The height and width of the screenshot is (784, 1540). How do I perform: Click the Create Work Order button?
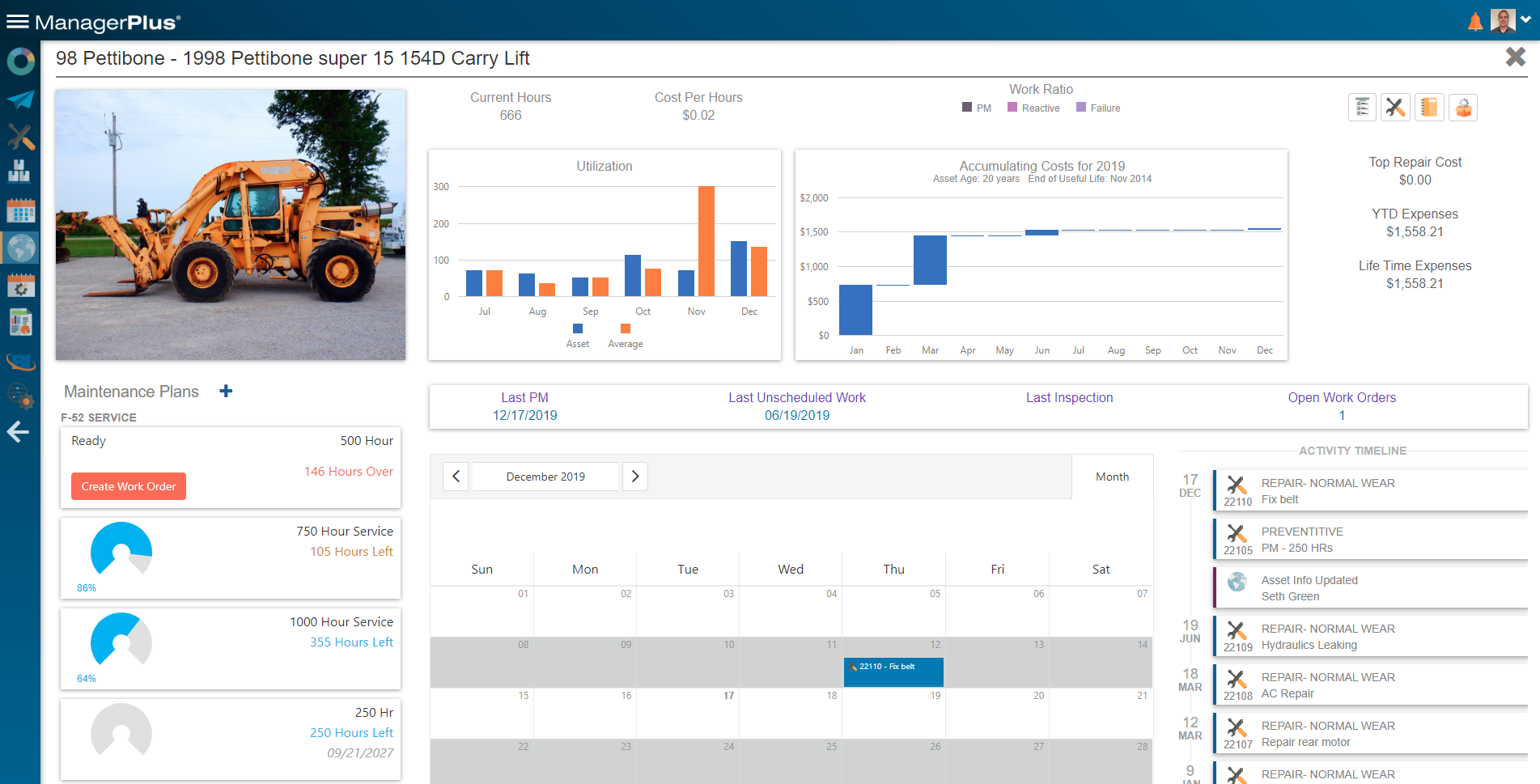tap(128, 485)
